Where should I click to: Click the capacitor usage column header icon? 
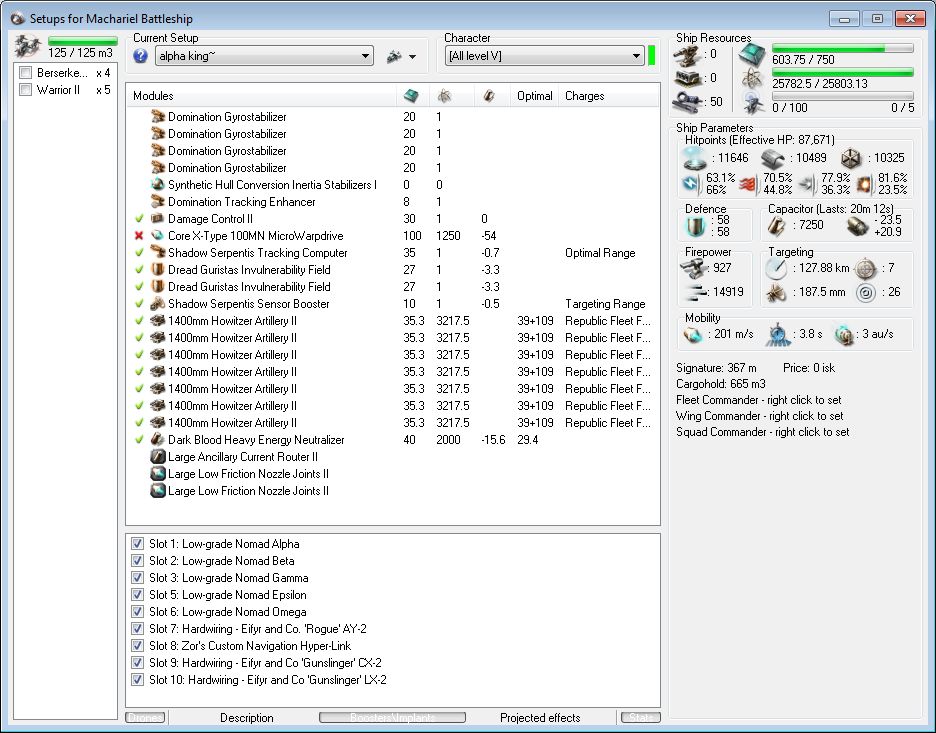[x=489, y=96]
